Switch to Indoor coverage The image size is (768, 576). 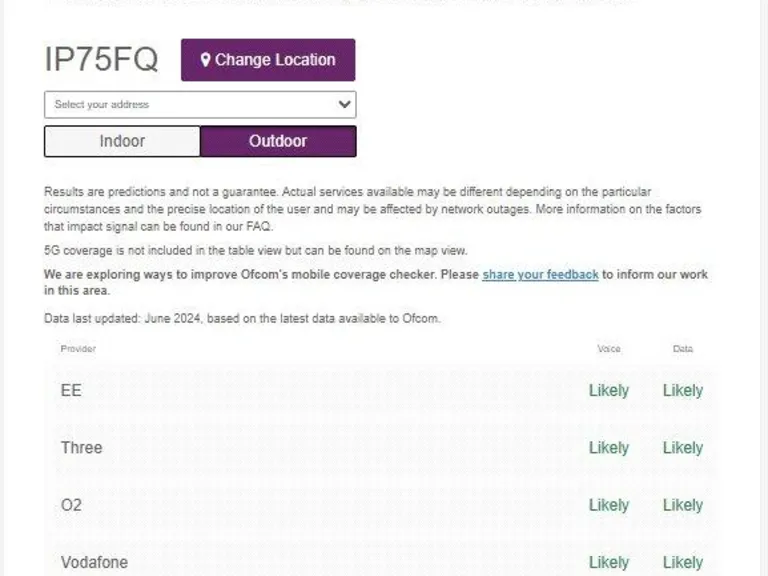click(x=122, y=141)
